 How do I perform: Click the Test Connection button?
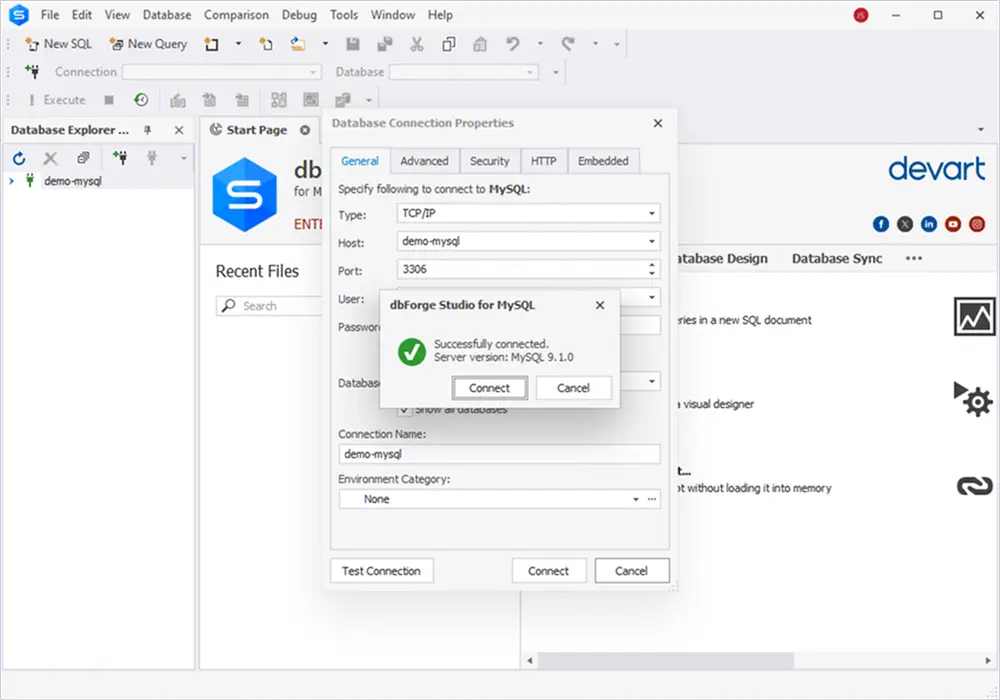coord(381,571)
